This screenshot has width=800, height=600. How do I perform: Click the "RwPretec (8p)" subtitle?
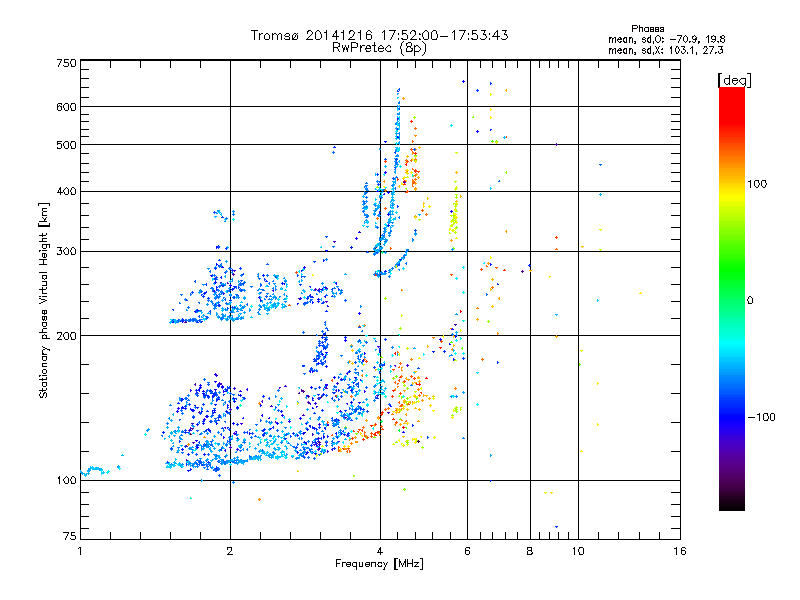point(379,48)
